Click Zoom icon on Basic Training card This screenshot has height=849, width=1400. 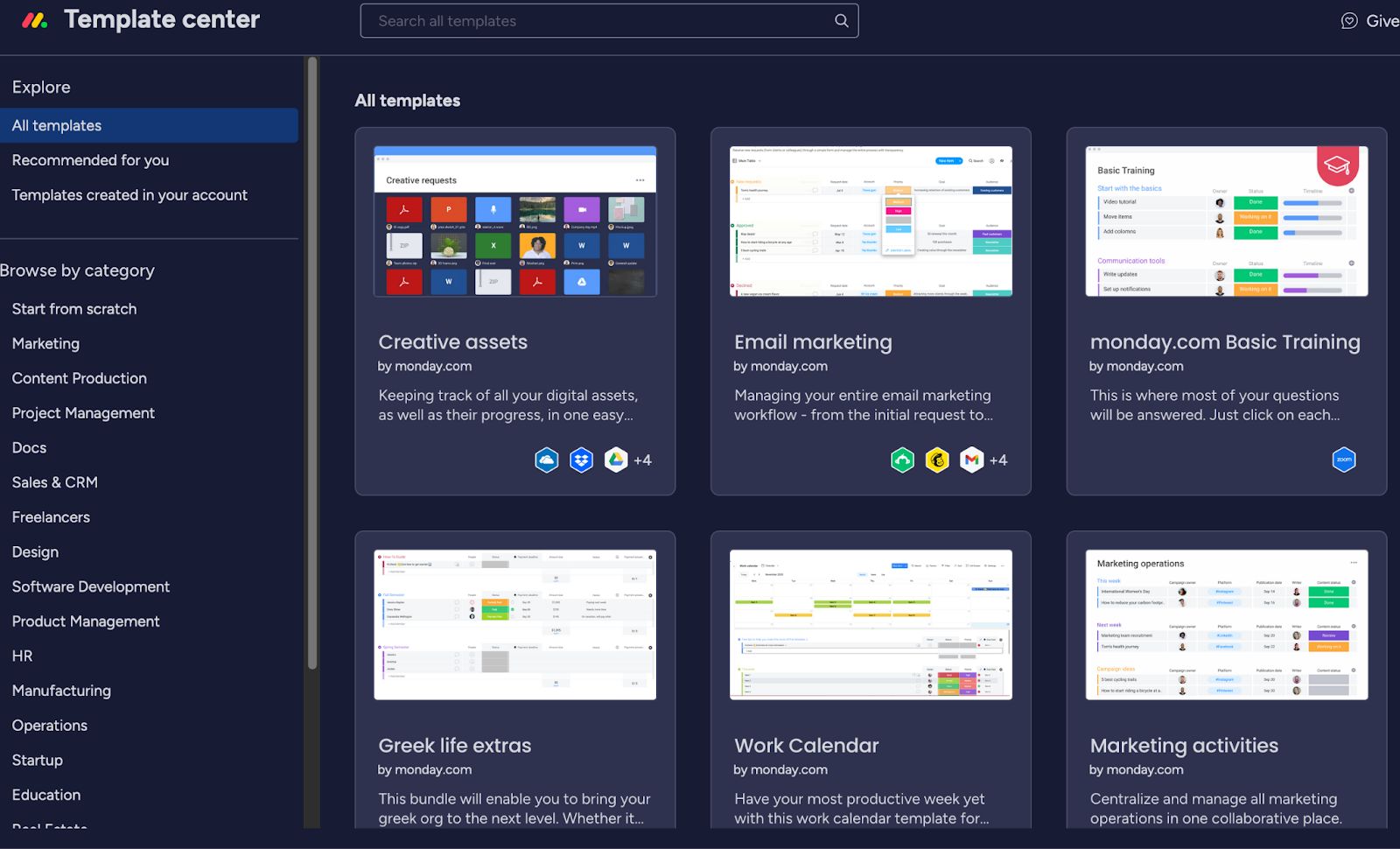1344,460
